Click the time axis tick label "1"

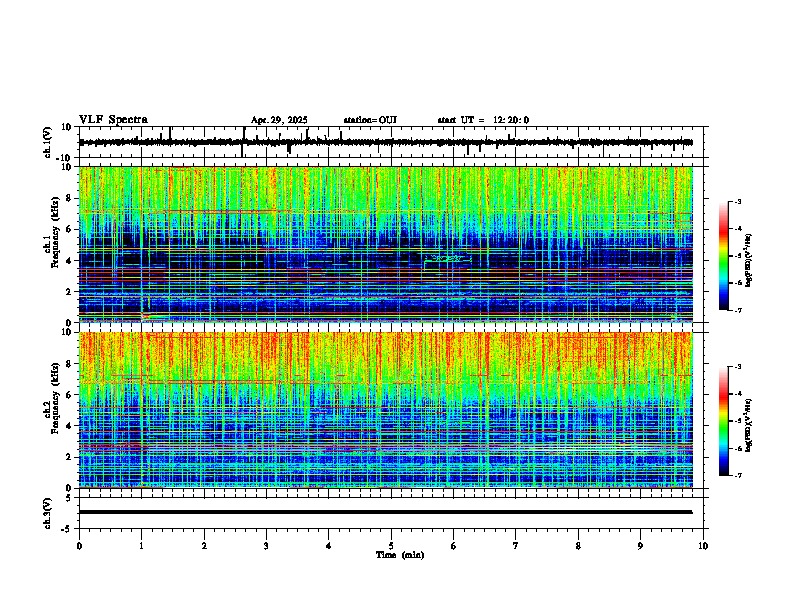pyautogui.click(x=141, y=546)
